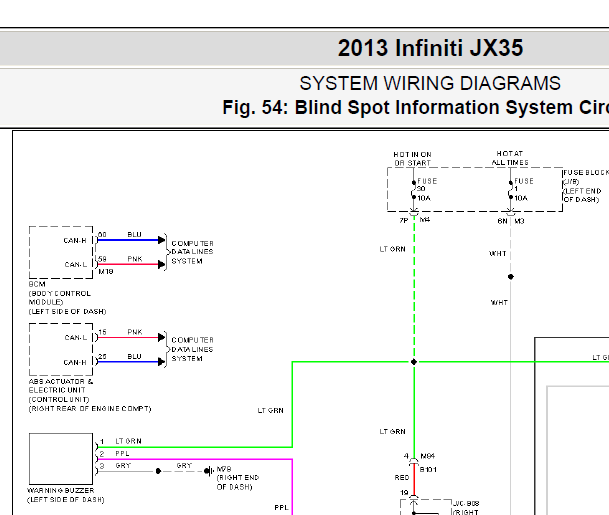The image size is (609, 515).
Task: Click pin number "60" at BCM
Action: 102,235
